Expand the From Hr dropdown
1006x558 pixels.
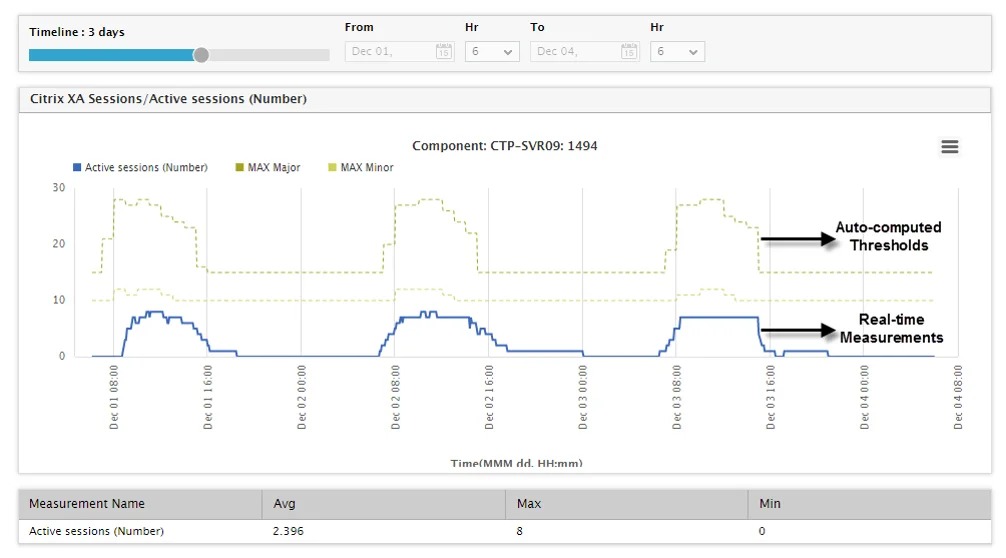[492, 51]
